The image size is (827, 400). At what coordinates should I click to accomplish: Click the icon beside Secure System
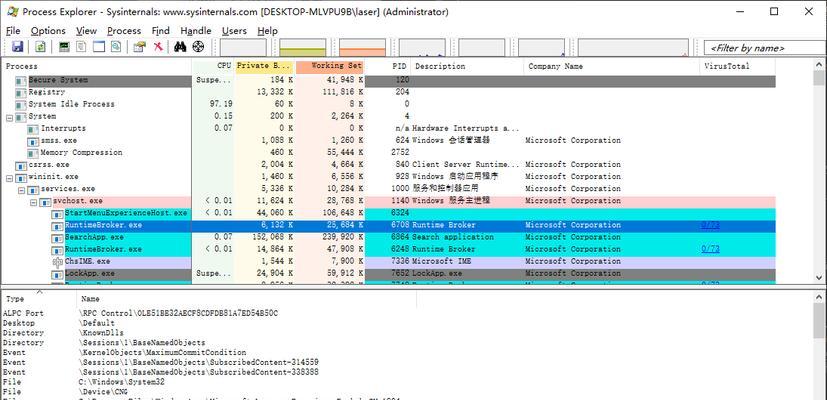tap(21, 81)
